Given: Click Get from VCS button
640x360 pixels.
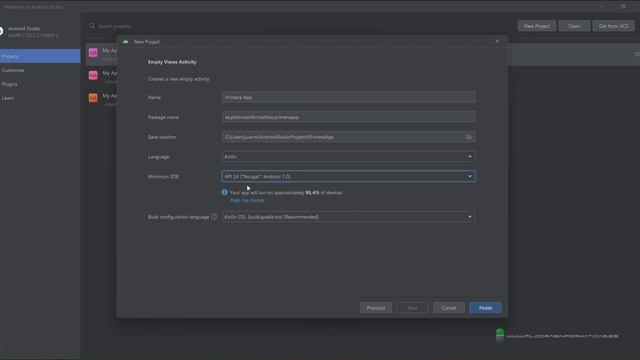Looking at the screenshot, I should [613, 26].
